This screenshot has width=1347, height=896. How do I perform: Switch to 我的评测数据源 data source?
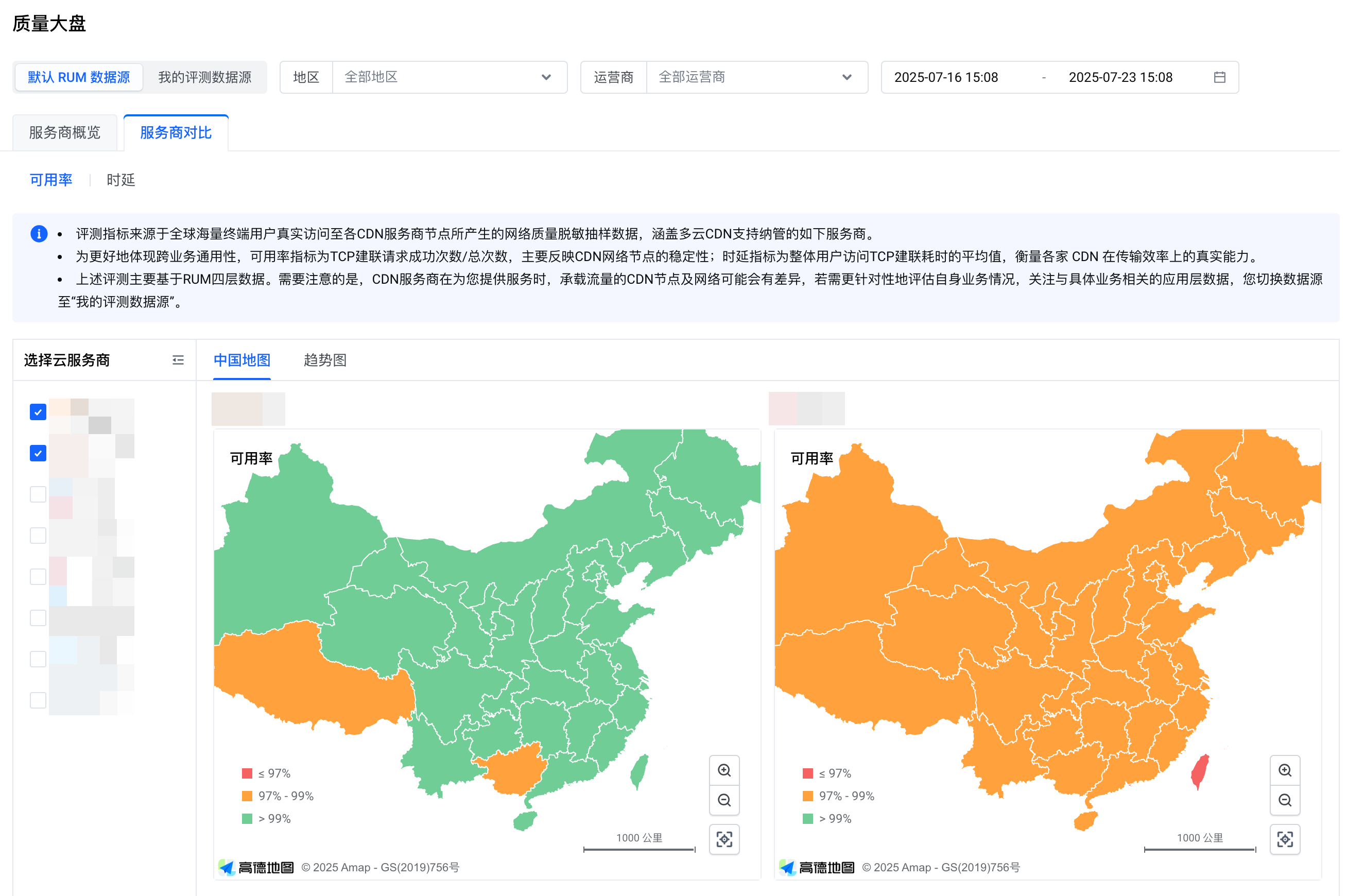(204, 77)
